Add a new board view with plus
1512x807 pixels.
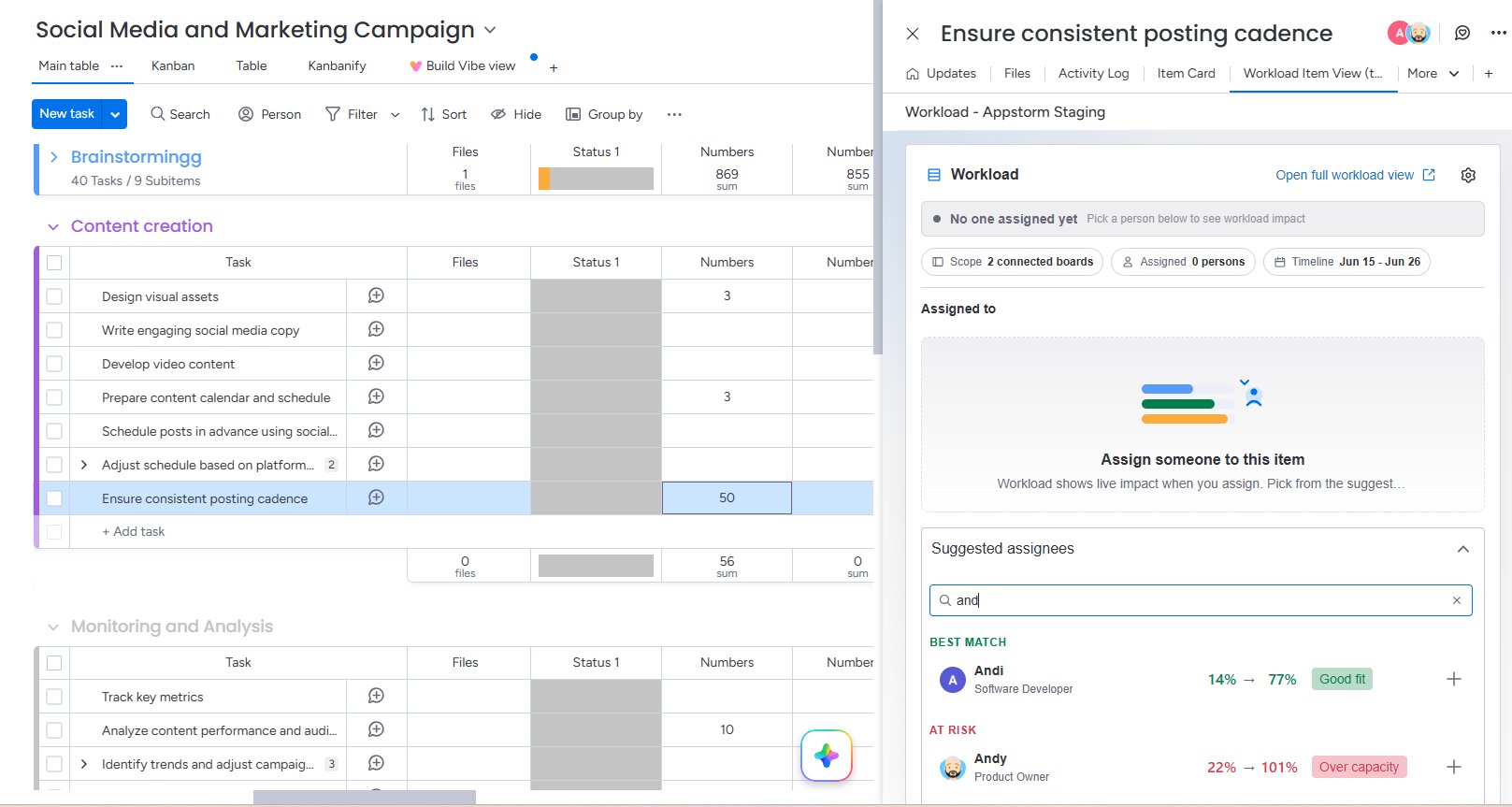point(554,67)
